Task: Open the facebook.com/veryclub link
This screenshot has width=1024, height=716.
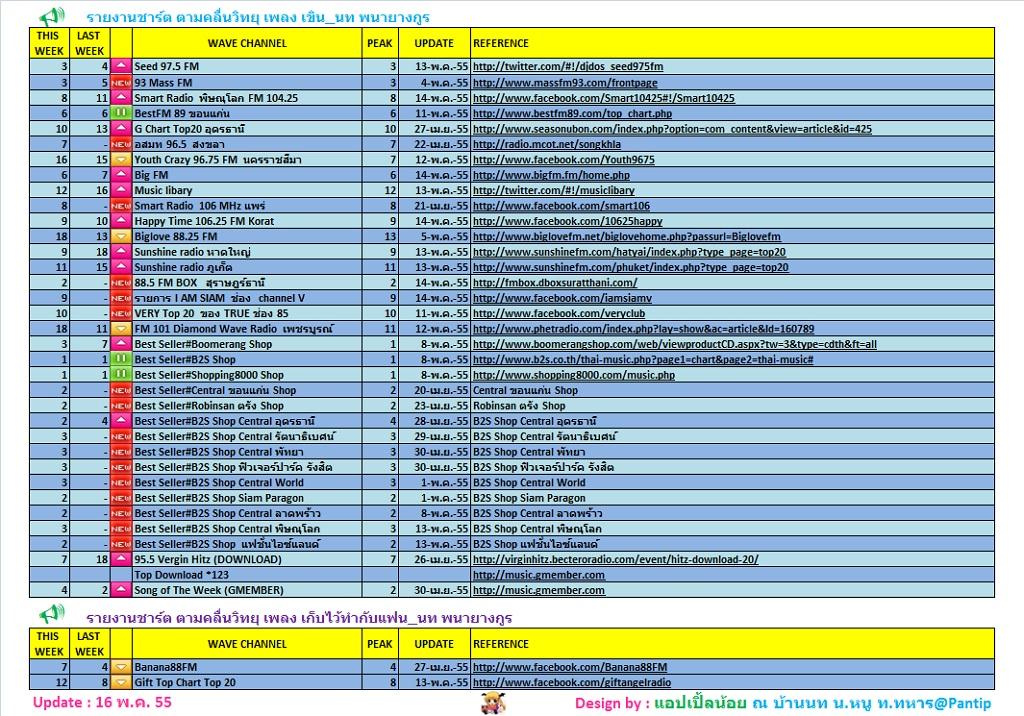Action: [558, 314]
